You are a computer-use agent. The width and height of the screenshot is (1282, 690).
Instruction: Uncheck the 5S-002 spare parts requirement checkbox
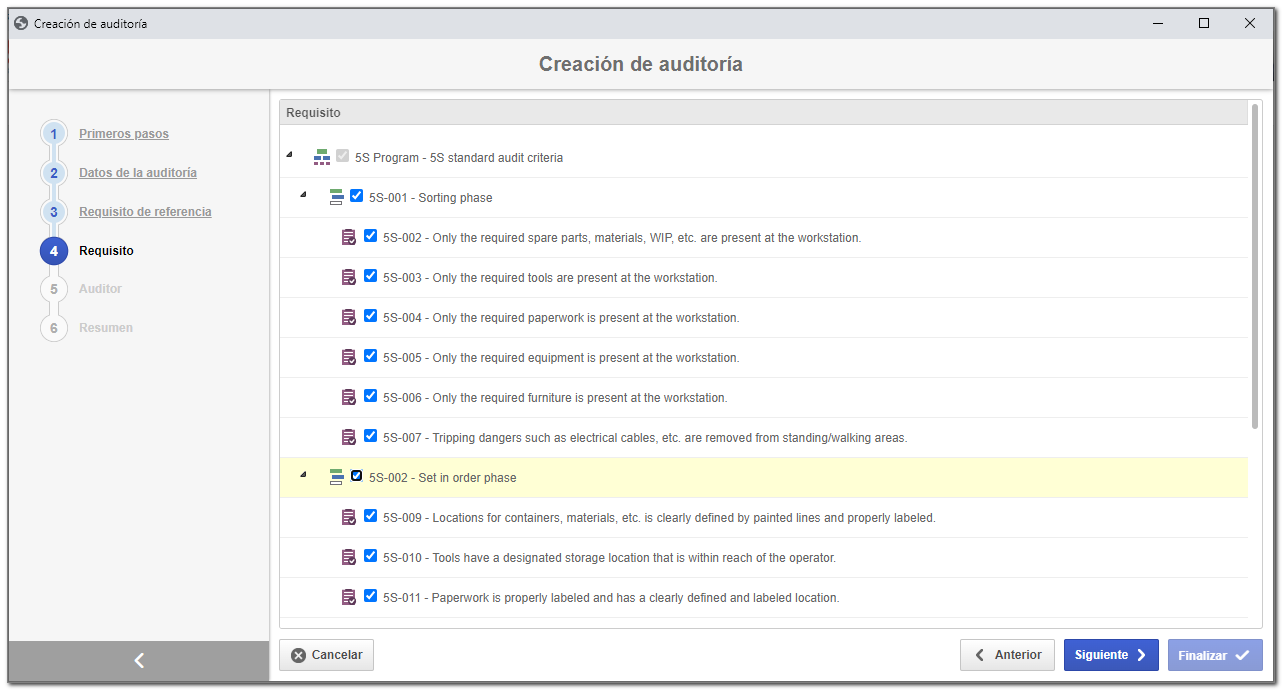click(371, 236)
